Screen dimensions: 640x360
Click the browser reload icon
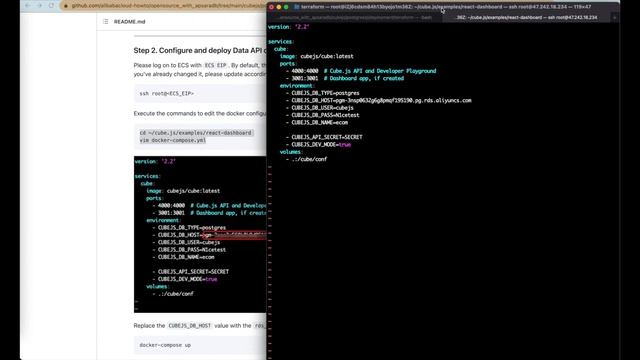point(51,6)
